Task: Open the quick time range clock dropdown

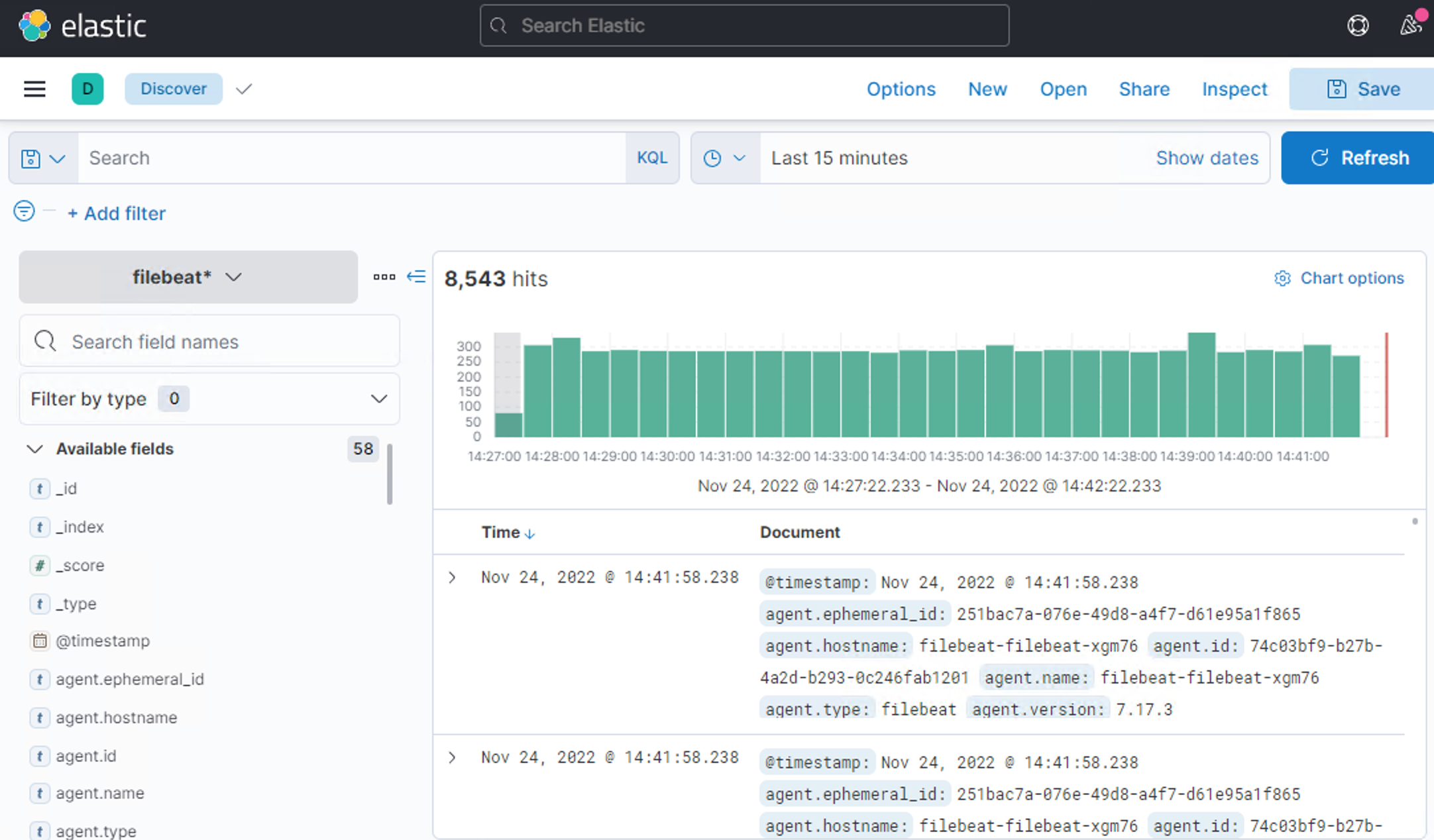Action: [724, 158]
